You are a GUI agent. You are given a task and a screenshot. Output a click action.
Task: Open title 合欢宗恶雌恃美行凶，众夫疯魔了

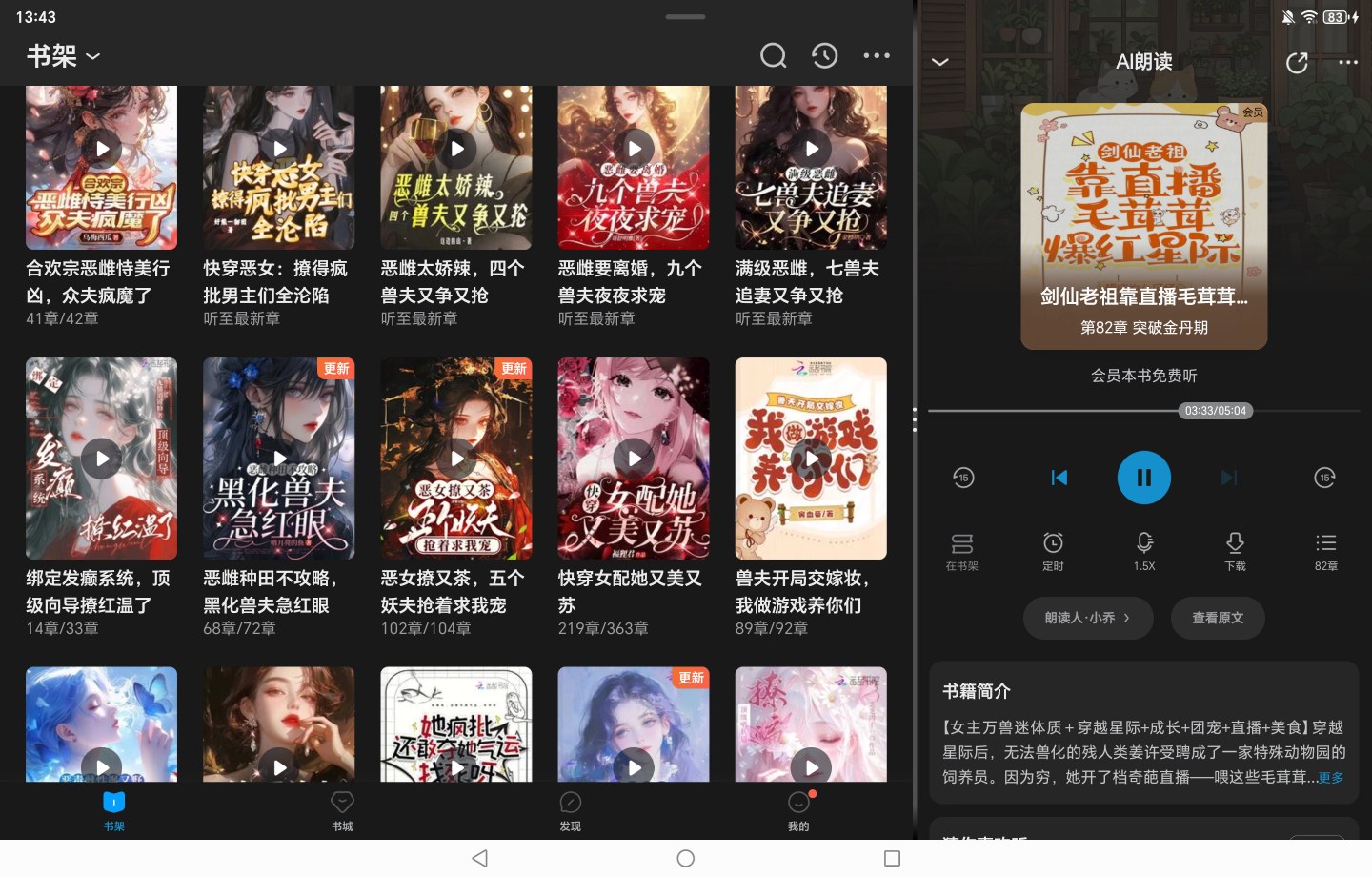98,282
